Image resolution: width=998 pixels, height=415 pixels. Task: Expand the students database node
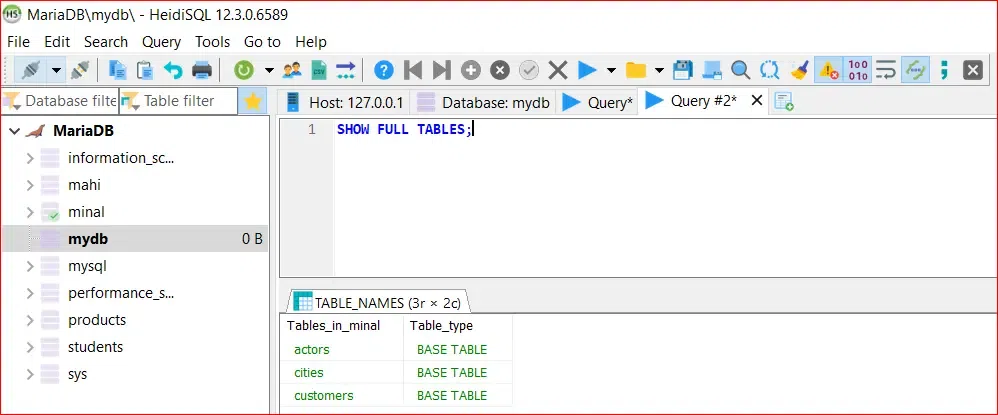(30, 347)
